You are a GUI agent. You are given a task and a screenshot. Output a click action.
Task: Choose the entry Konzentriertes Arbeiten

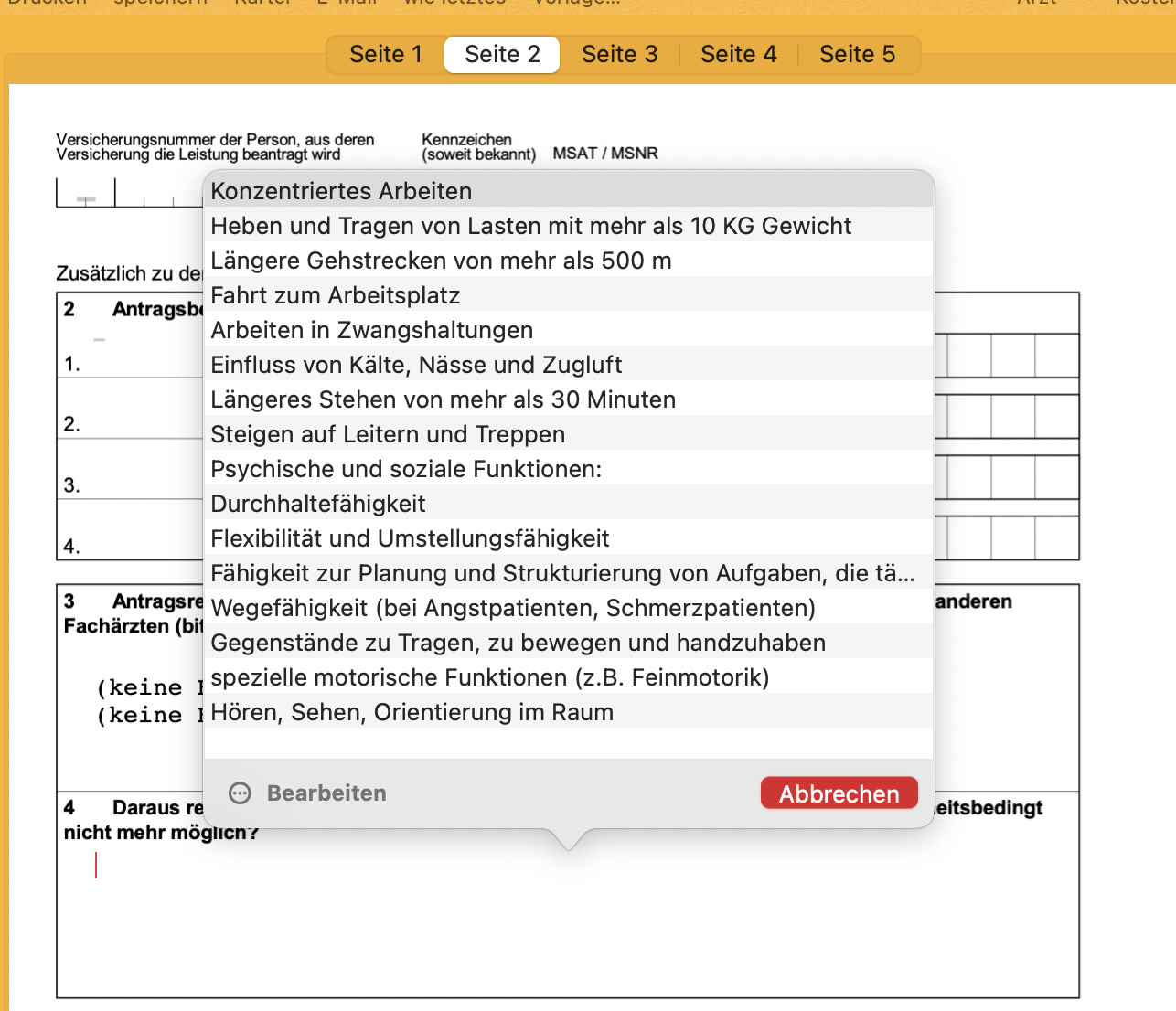pos(569,191)
